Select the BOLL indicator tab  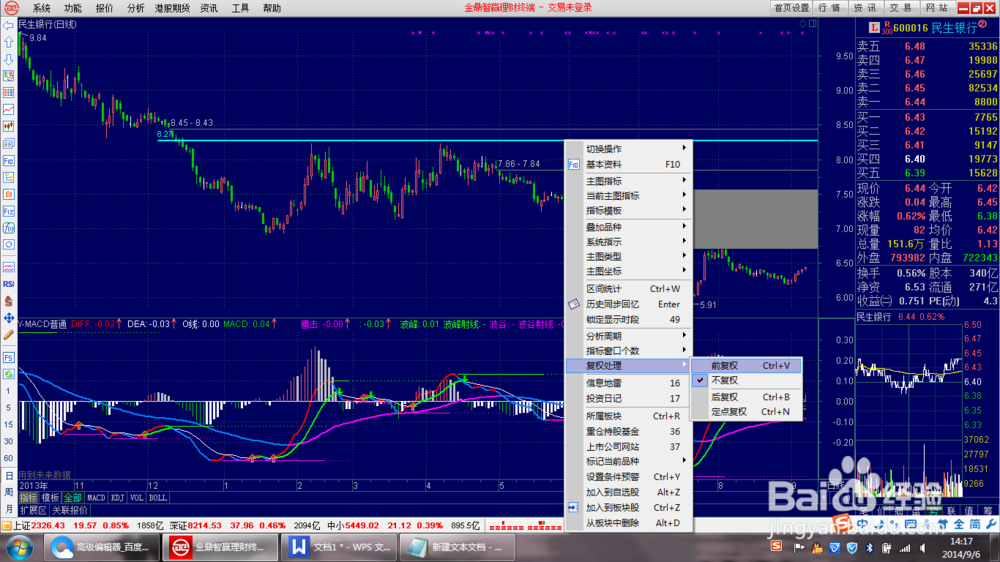(x=158, y=498)
